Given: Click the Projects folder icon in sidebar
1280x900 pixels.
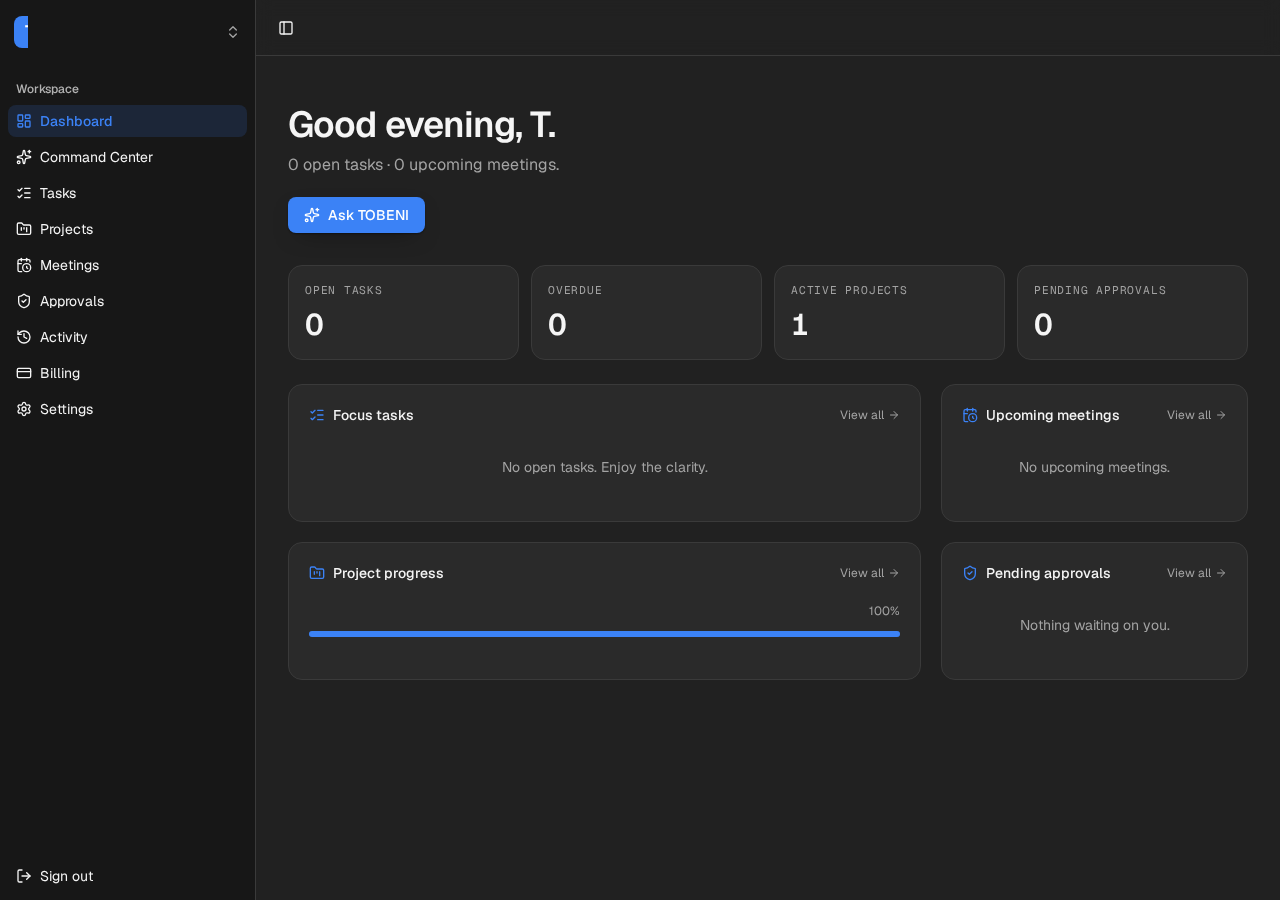Looking at the screenshot, I should 24,229.
